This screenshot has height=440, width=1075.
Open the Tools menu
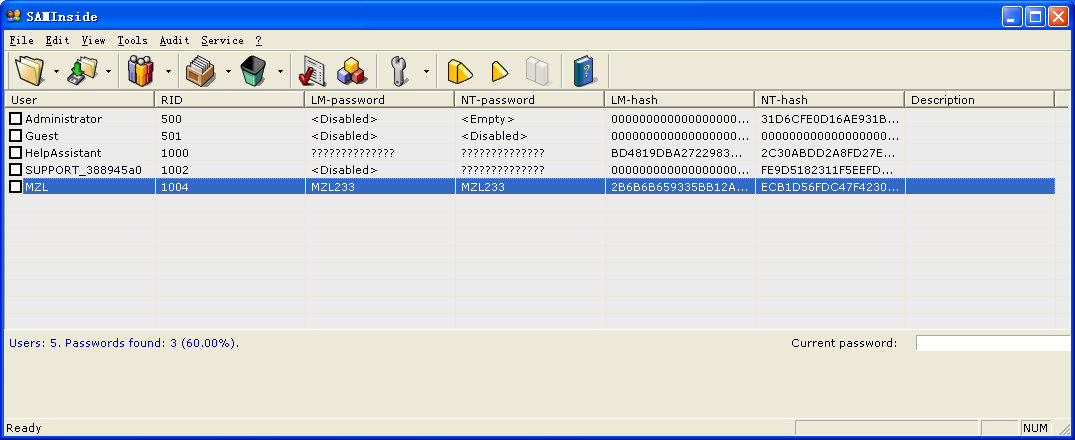pos(132,40)
